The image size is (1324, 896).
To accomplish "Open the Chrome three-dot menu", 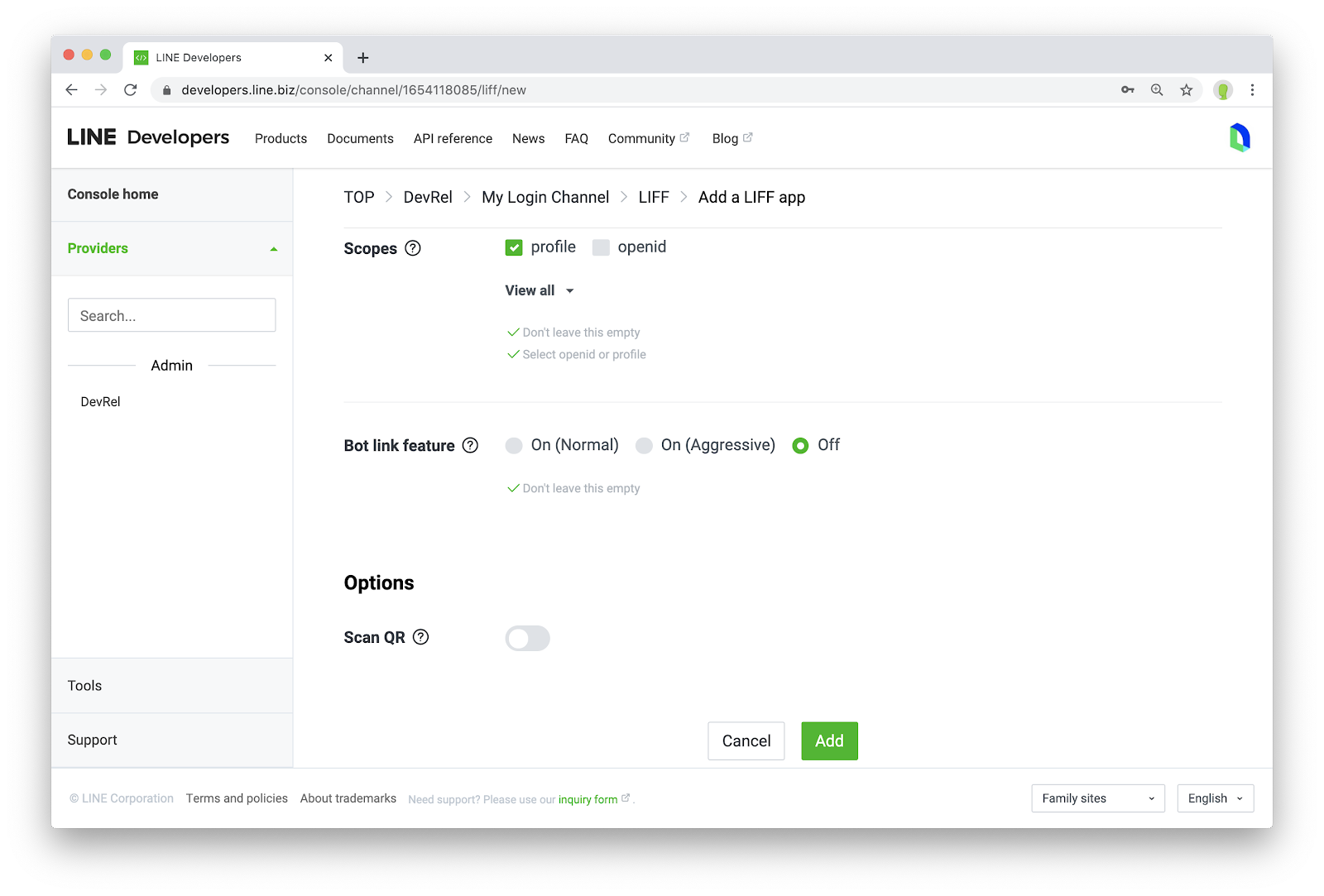I will tap(1252, 90).
